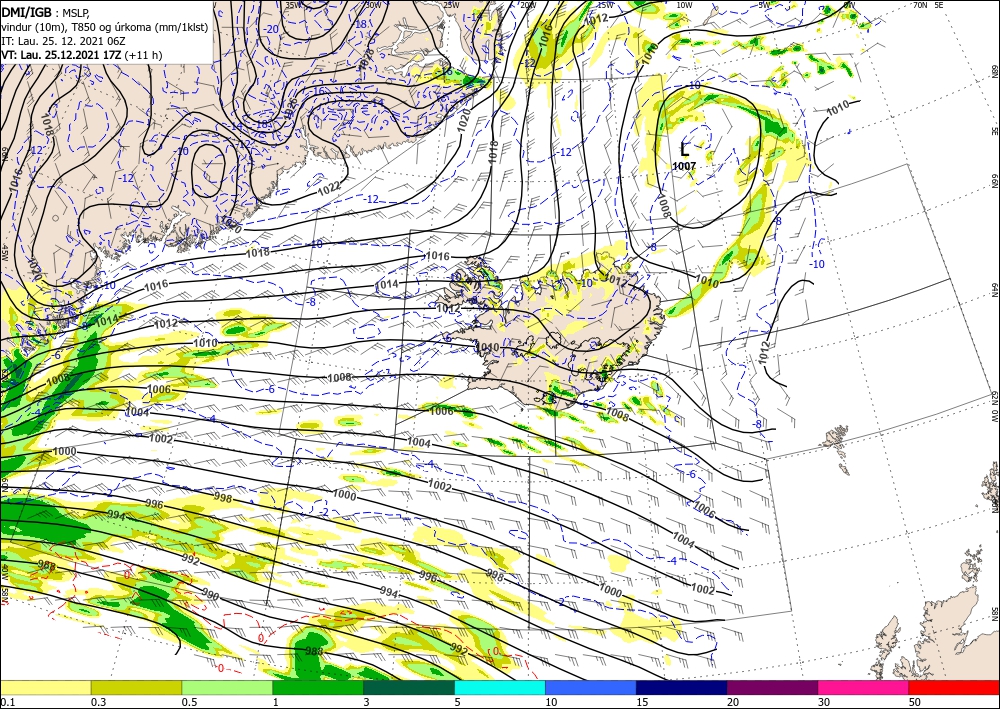Select the navy 15 mm legend swatch
Viewport: 1000px width, 709px height.
pos(682,687)
